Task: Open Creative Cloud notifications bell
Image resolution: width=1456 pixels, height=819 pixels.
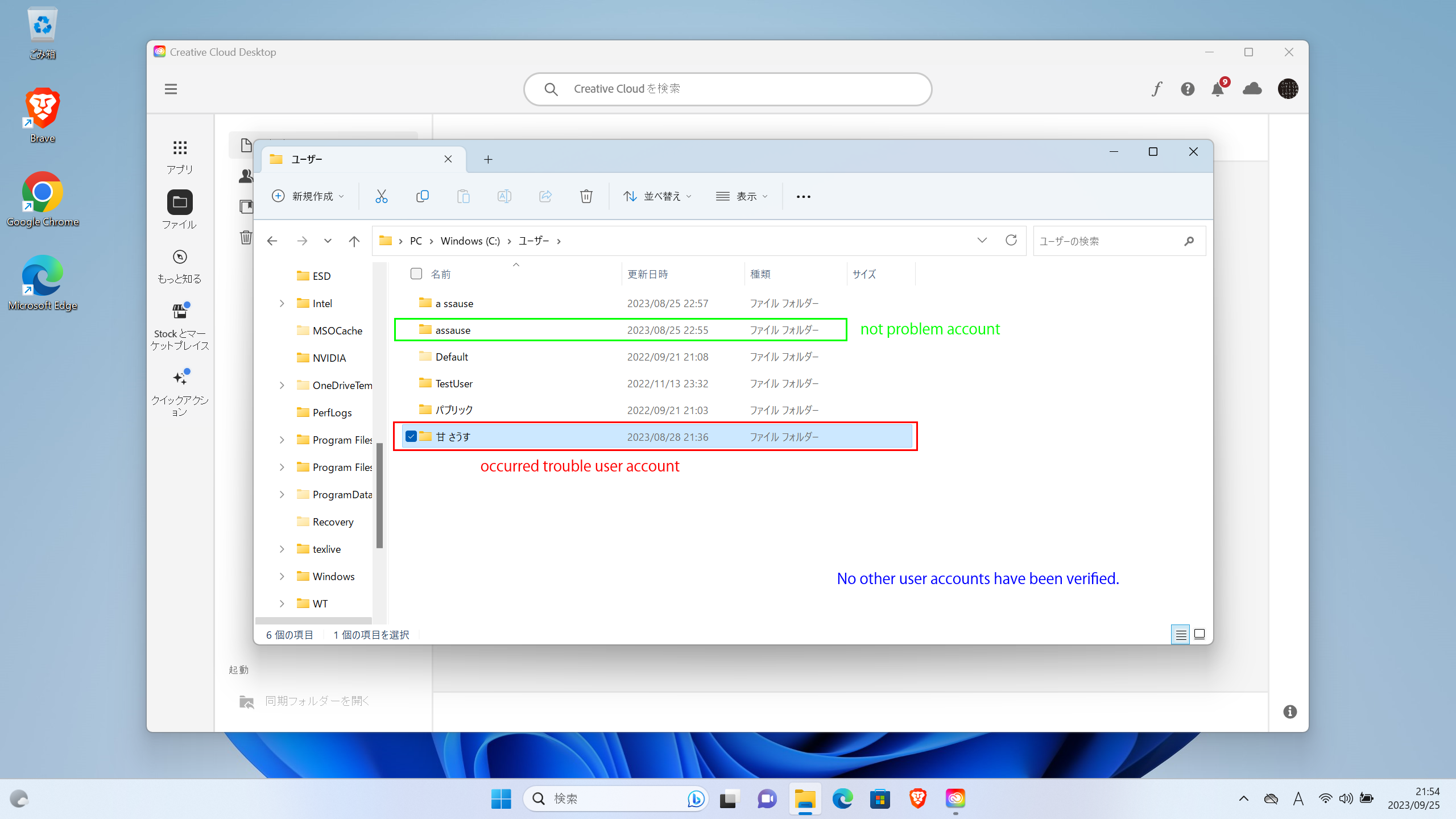Action: 1218,89
